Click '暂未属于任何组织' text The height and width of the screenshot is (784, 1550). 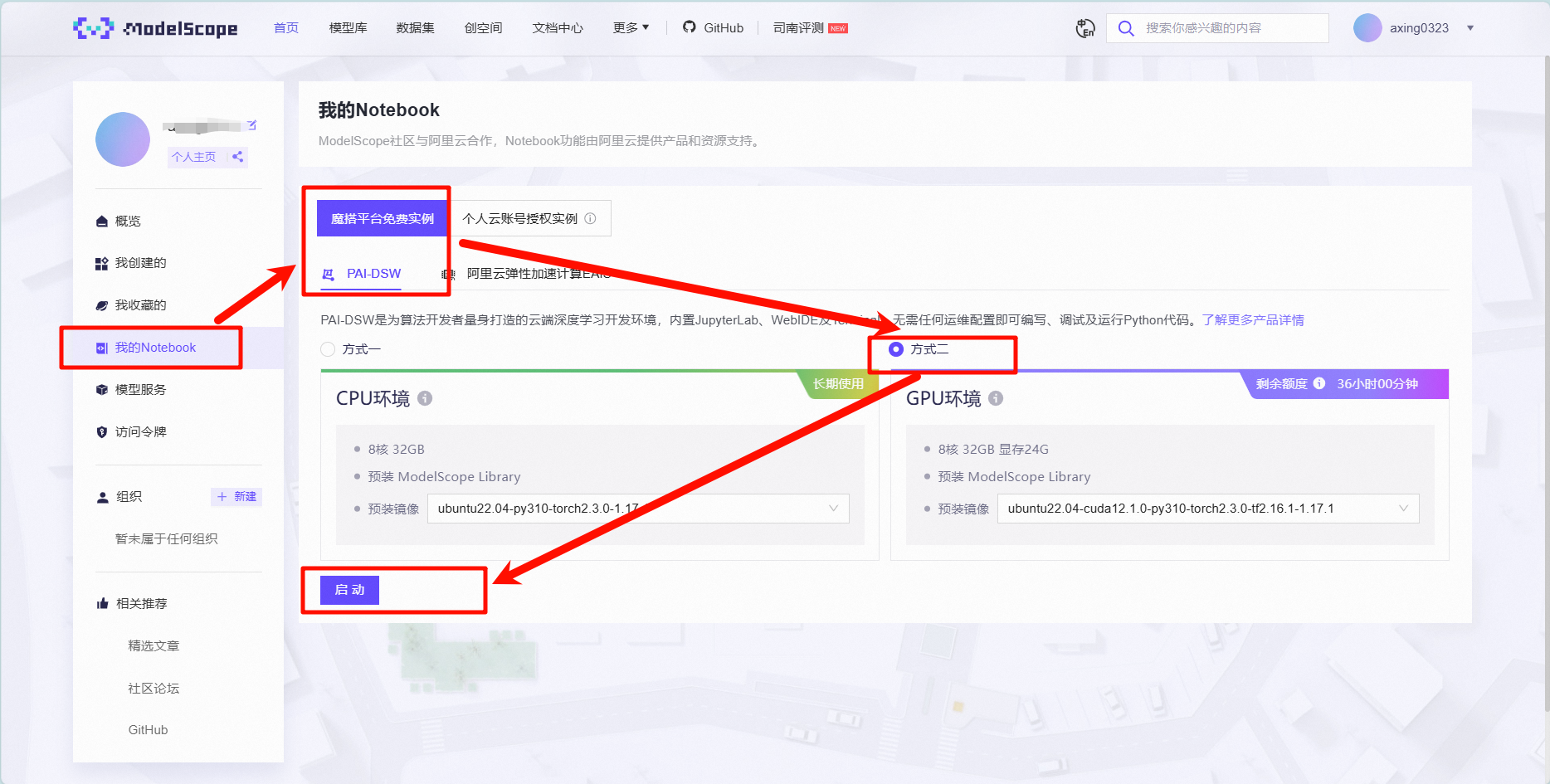pyautogui.click(x=166, y=539)
